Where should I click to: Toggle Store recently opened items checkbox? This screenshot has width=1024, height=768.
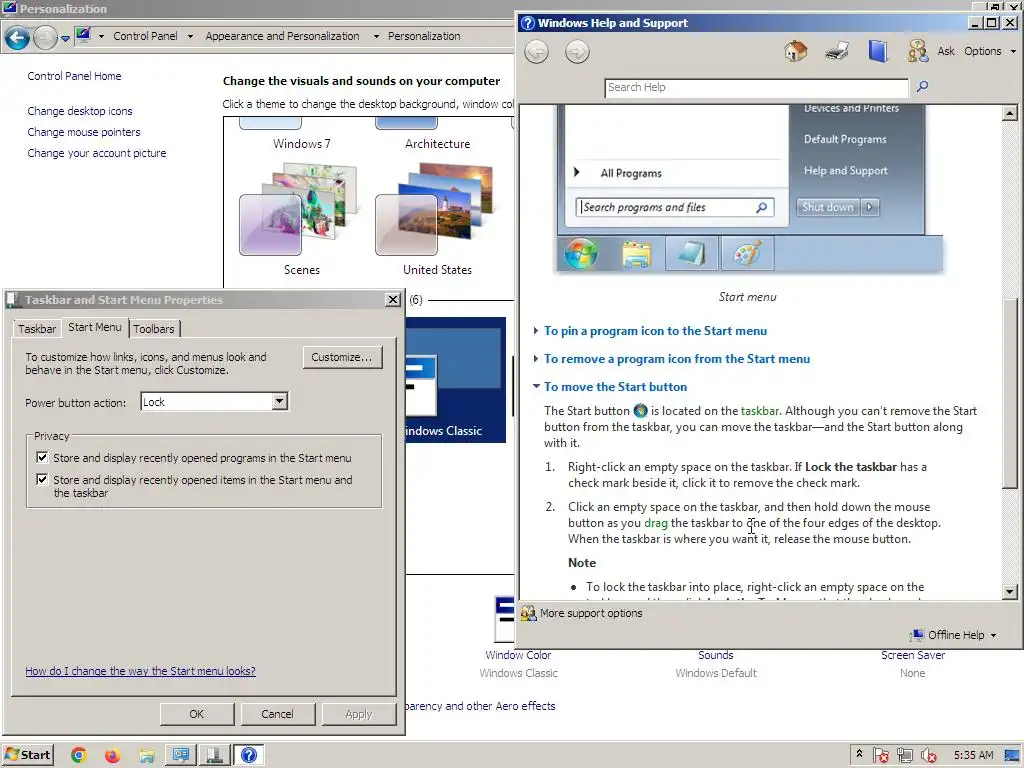42,479
